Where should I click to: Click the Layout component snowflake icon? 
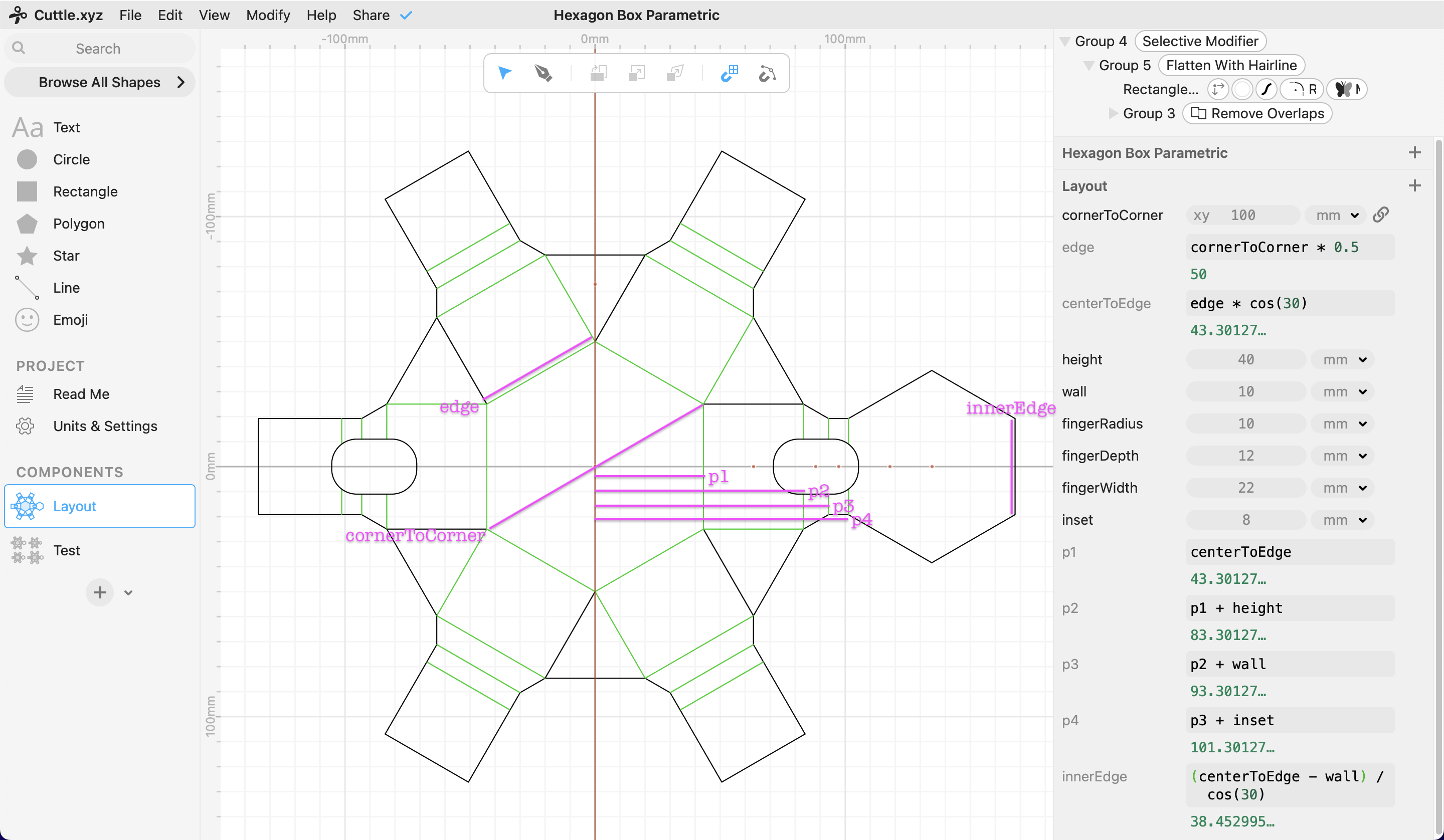tap(27, 506)
